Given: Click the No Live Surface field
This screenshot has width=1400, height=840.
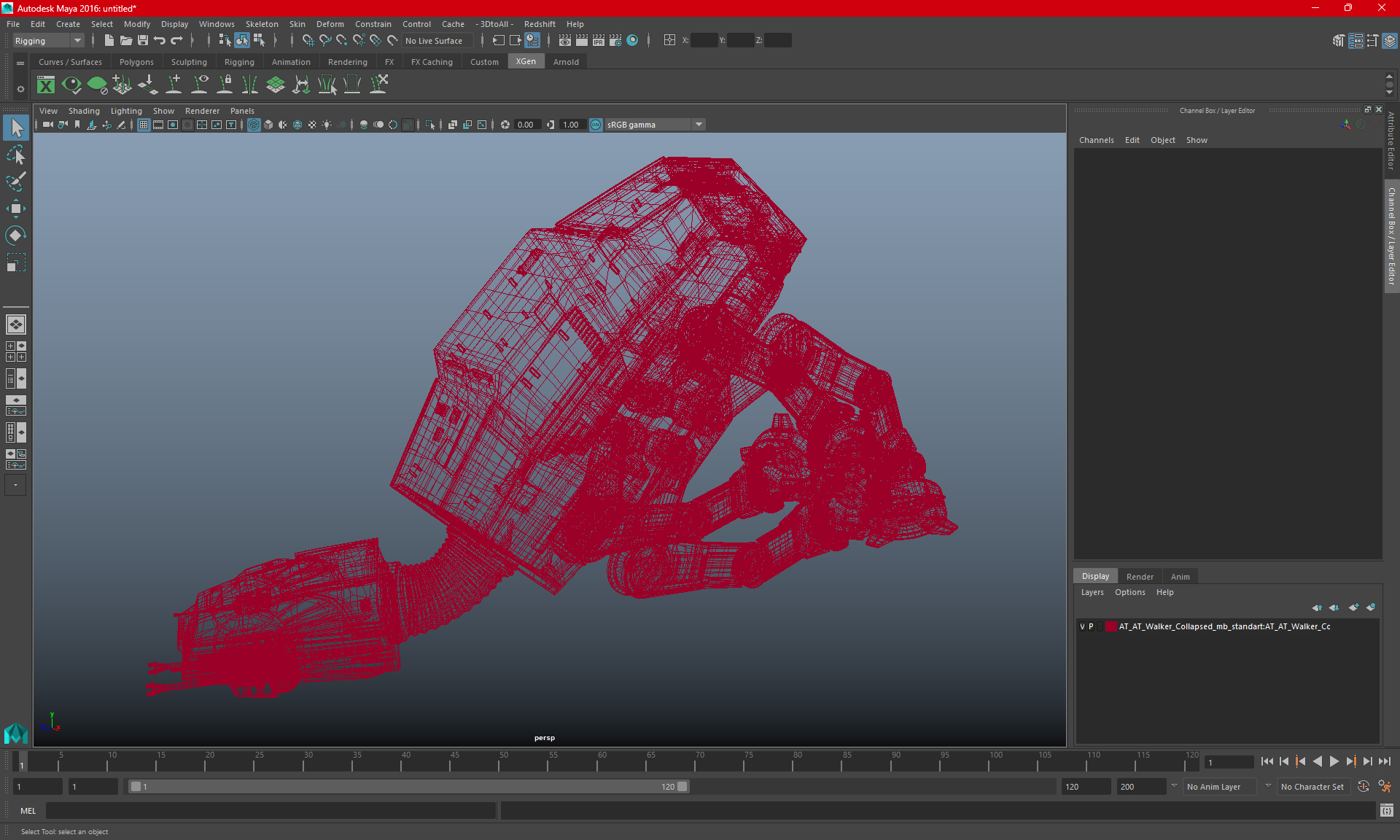Looking at the screenshot, I should (x=438, y=41).
